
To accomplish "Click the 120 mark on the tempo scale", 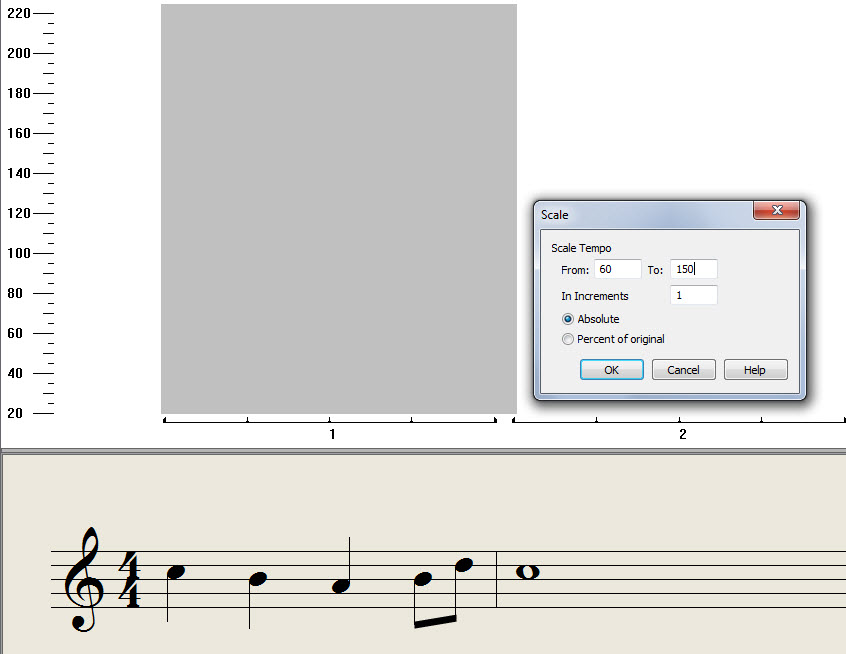I will coord(19,213).
